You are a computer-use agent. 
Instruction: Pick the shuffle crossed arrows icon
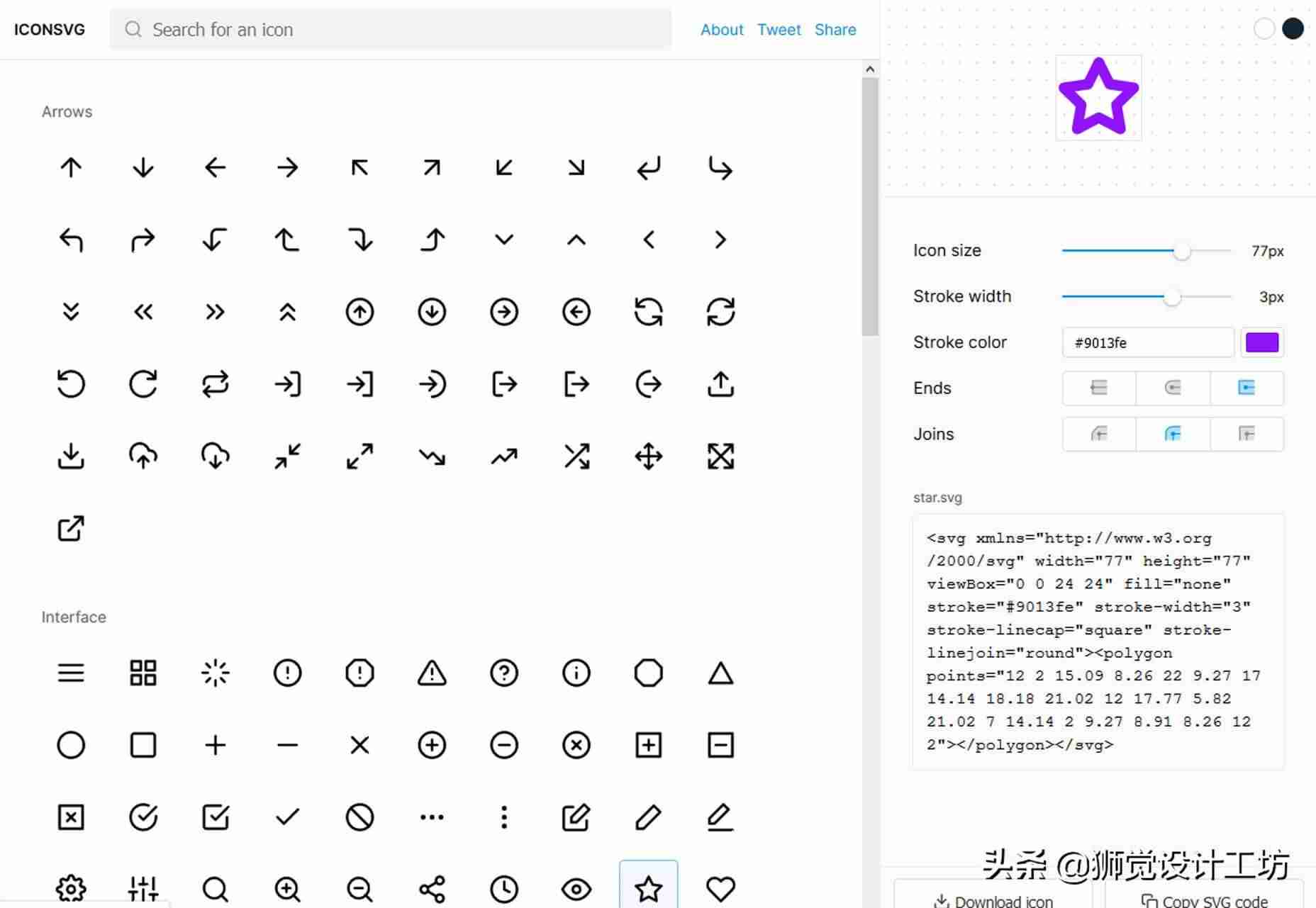[576, 456]
